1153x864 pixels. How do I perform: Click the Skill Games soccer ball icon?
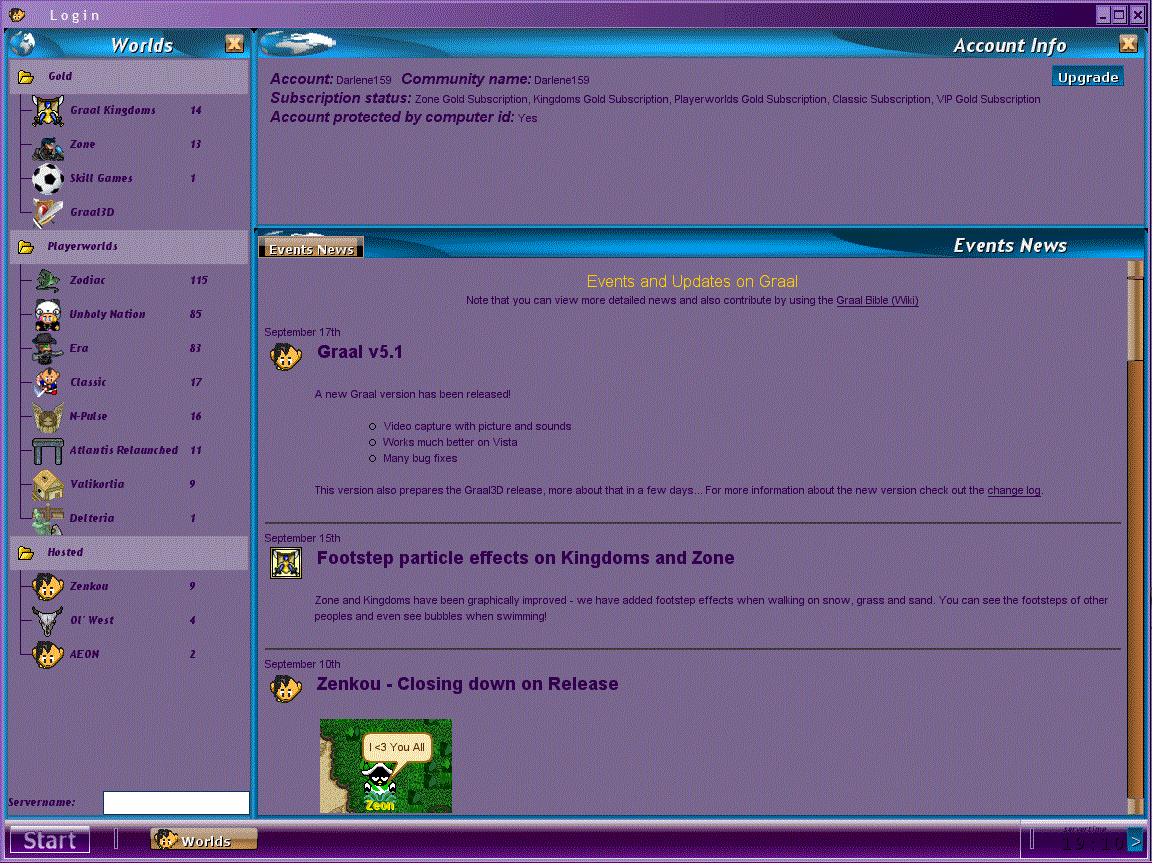point(47,179)
